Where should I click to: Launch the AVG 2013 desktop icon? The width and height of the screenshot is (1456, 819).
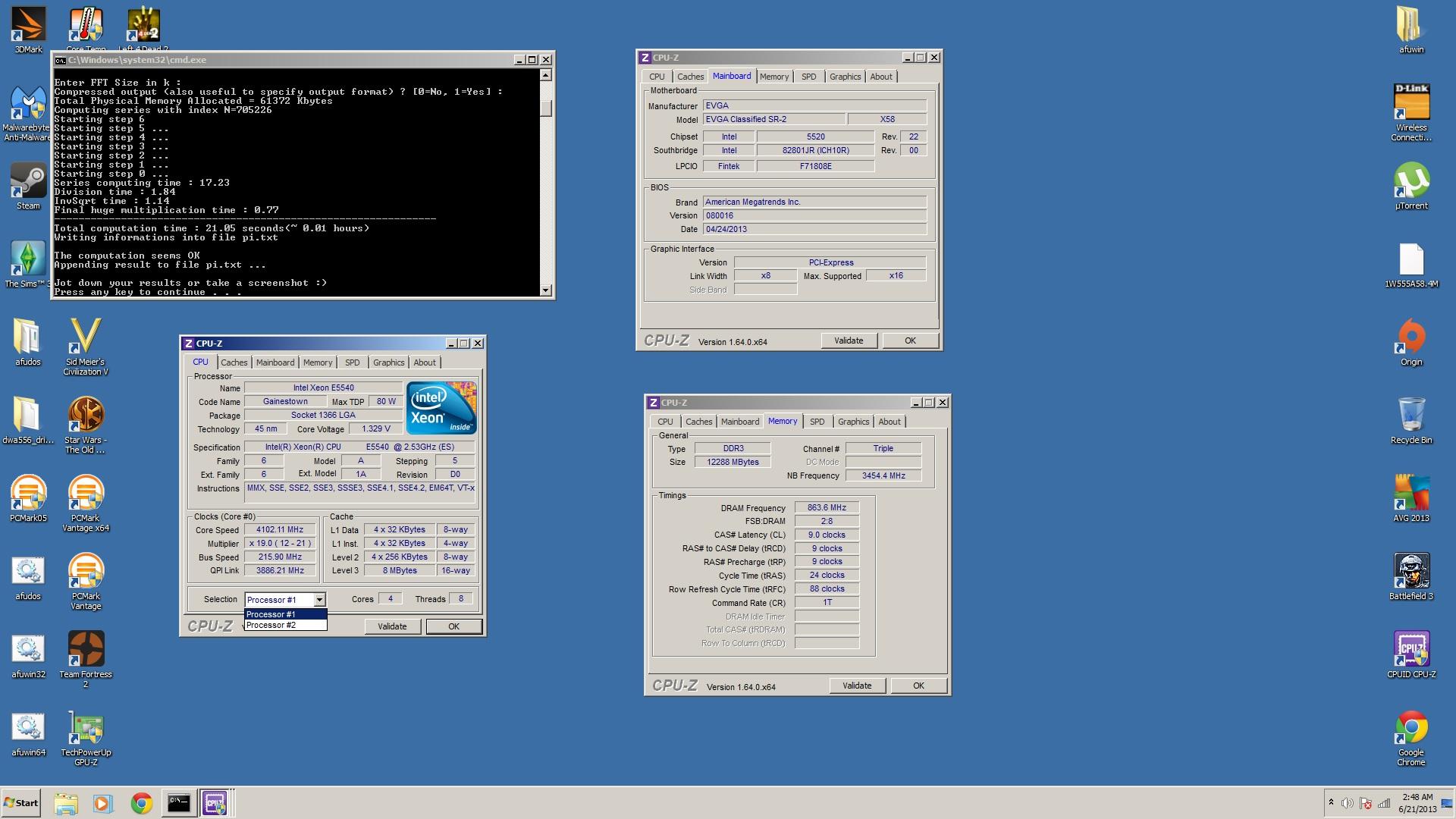(x=1411, y=498)
